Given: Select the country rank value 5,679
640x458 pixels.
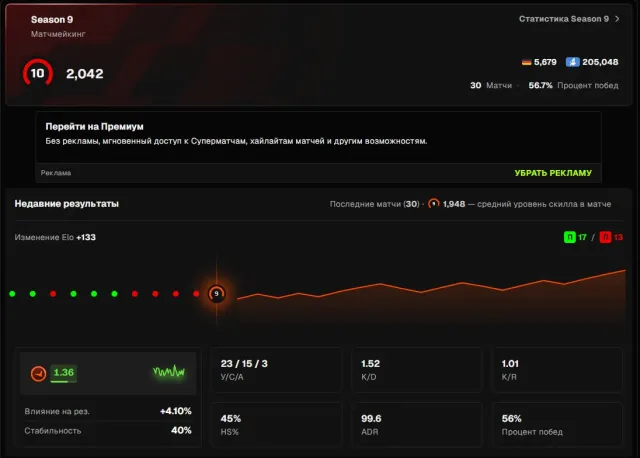Looking at the screenshot, I should [x=545, y=62].
